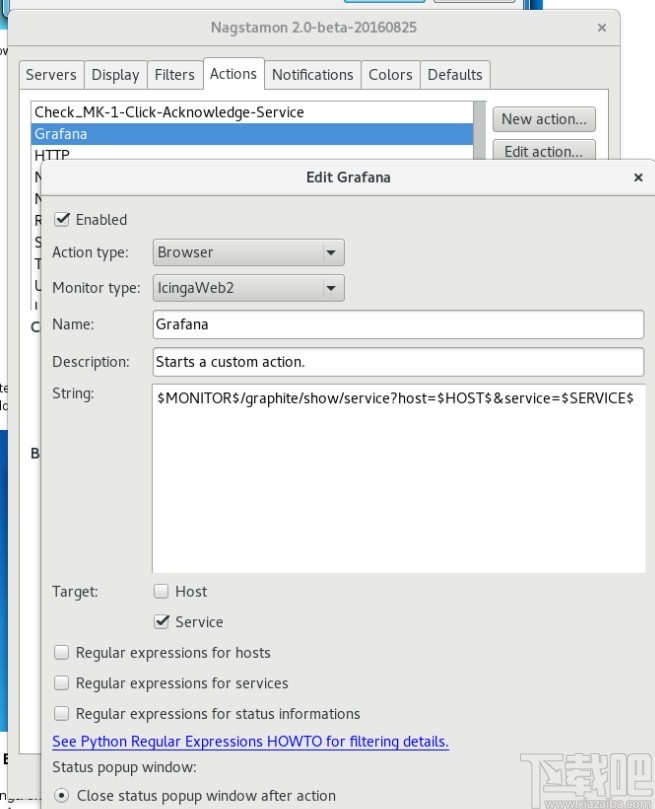The image size is (655, 809).
Task: Check the Host target checkbox
Action: point(161,591)
